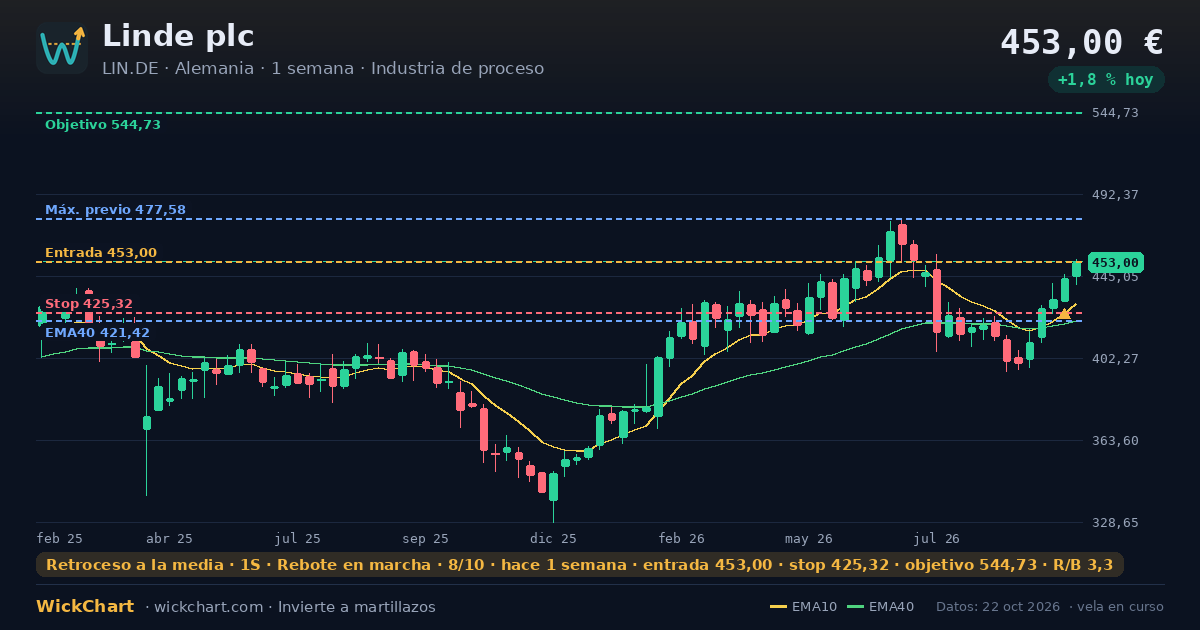Click the feb 25 date axis label
The height and width of the screenshot is (630, 1200).
pyautogui.click(x=60, y=538)
